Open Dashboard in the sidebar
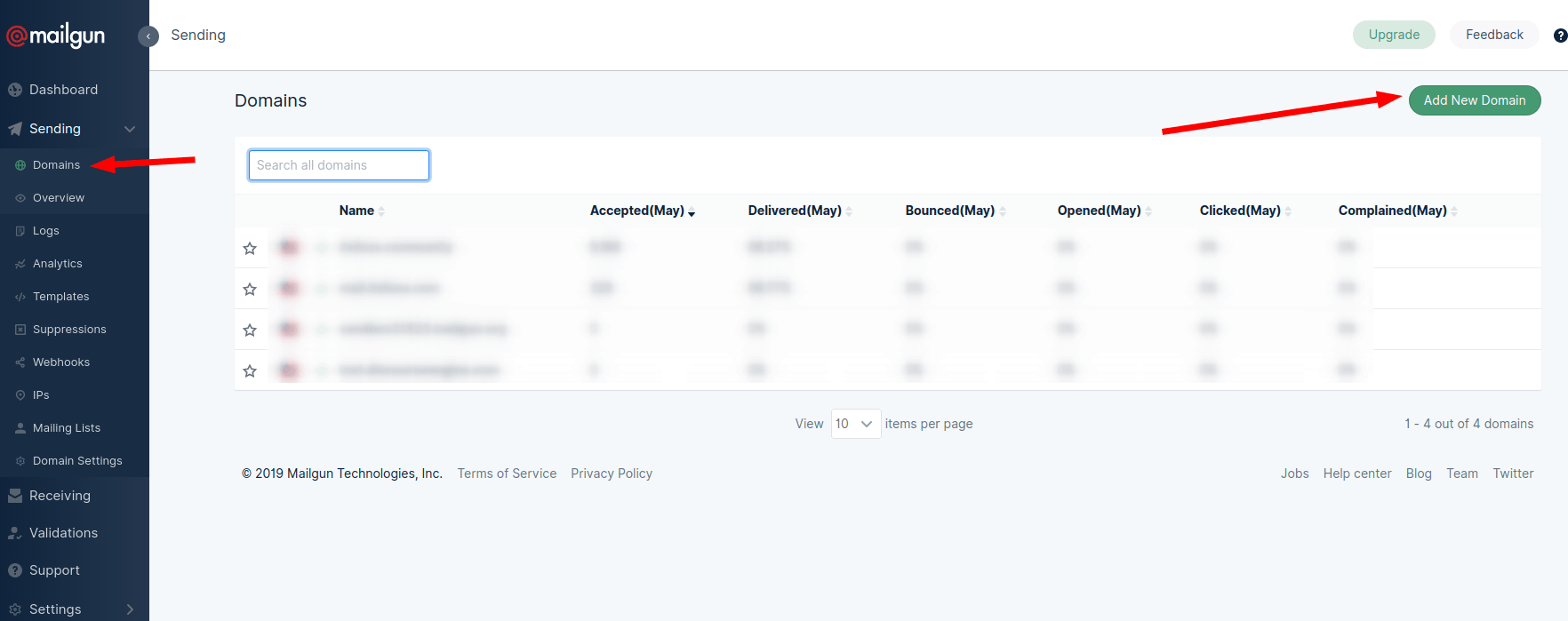This screenshot has width=1568, height=621. pos(64,90)
